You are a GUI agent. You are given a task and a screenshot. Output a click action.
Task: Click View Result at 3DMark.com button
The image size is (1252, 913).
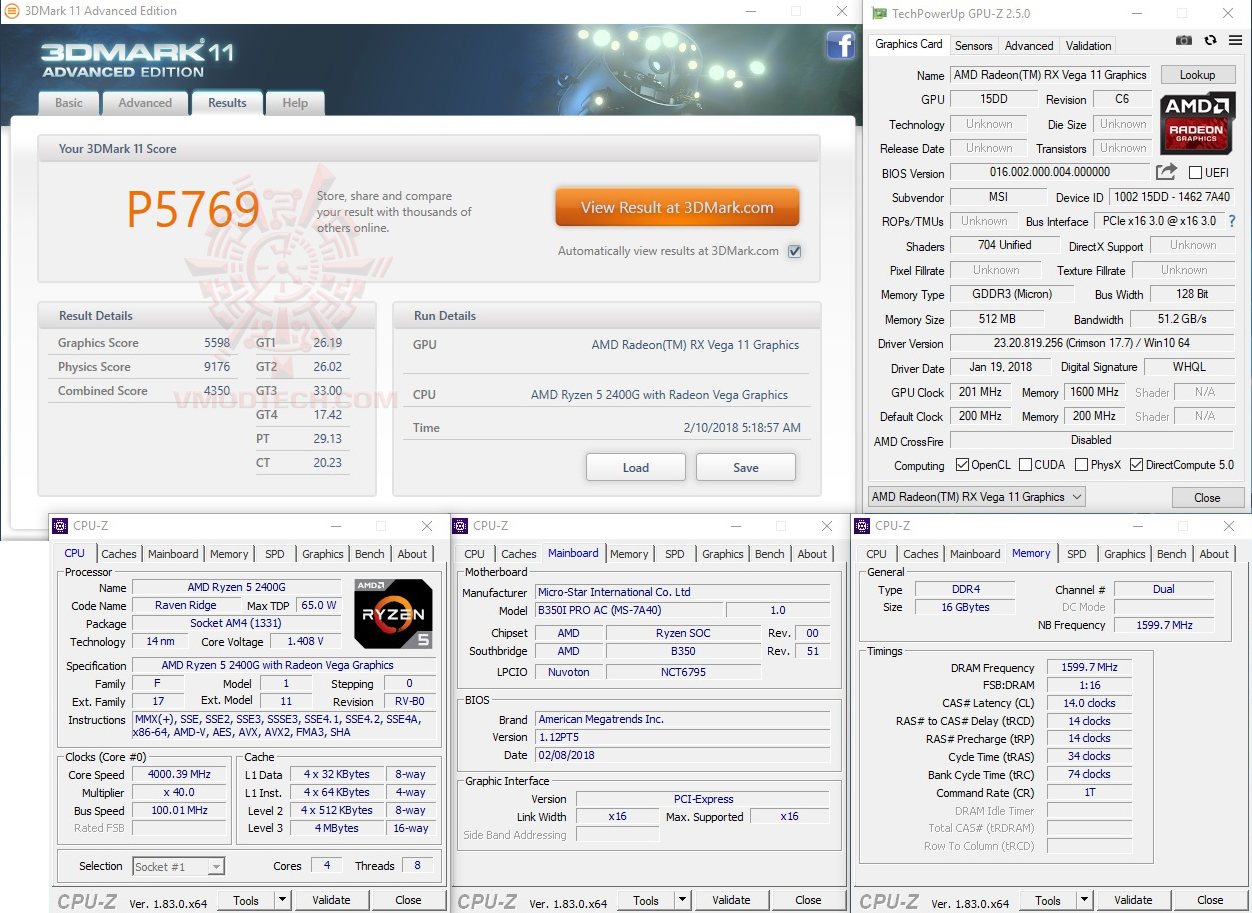(x=677, y=207)
